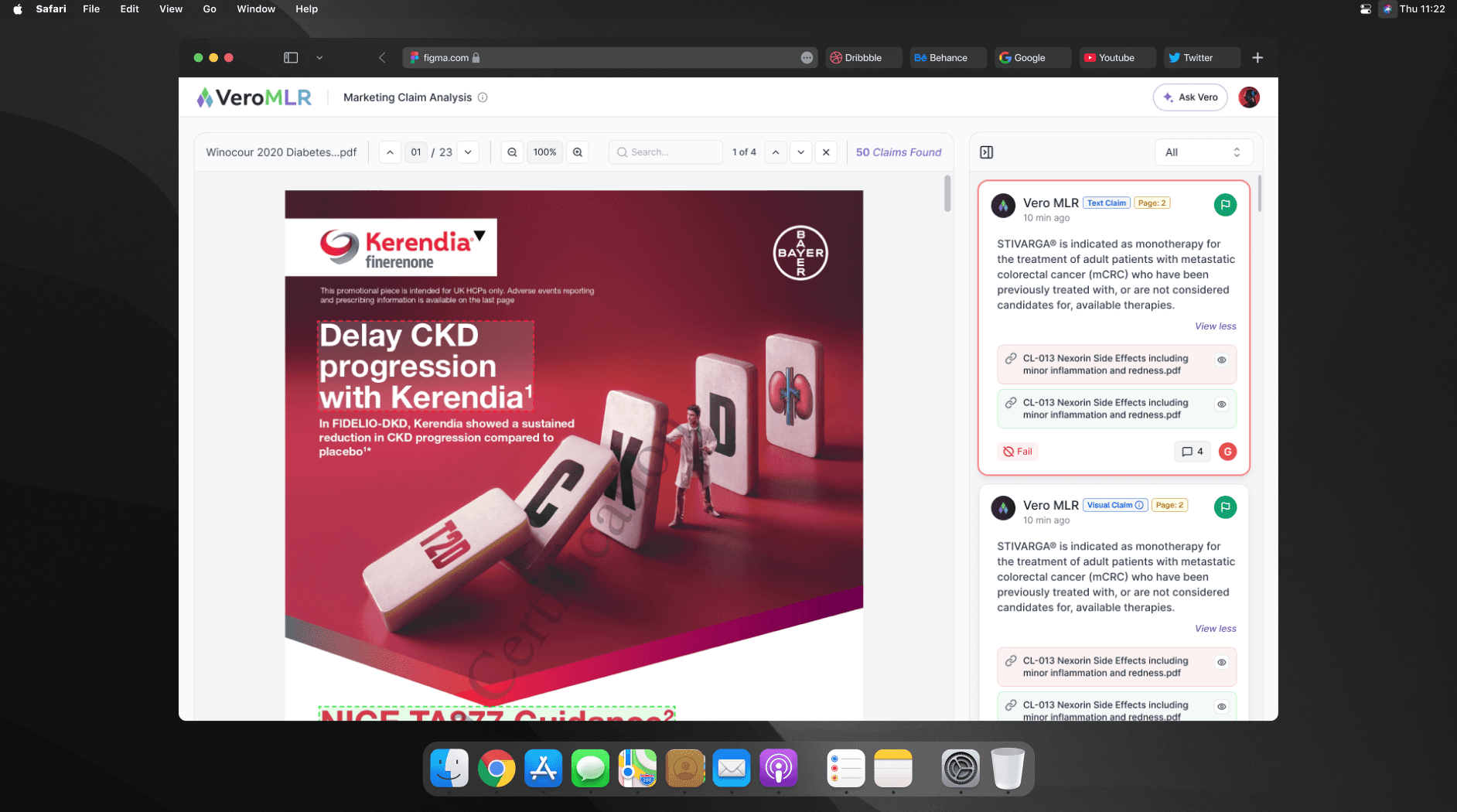Open the Edit menu
Image resolution: width=1457 pixels, height=812 pixels.
click(129, 9)
